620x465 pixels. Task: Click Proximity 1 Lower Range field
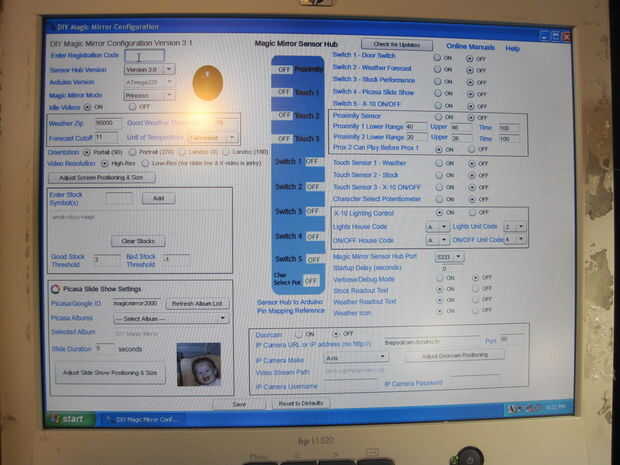(416, 127)
